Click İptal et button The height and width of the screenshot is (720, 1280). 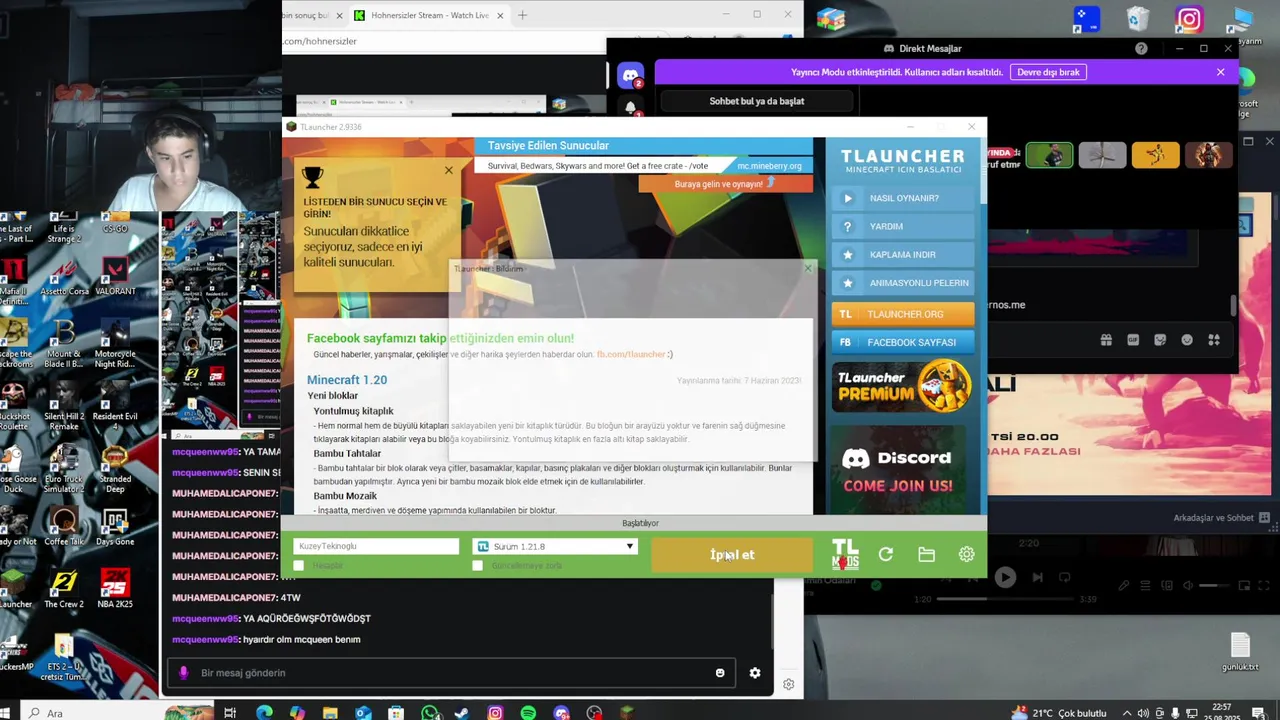(732, 555)
